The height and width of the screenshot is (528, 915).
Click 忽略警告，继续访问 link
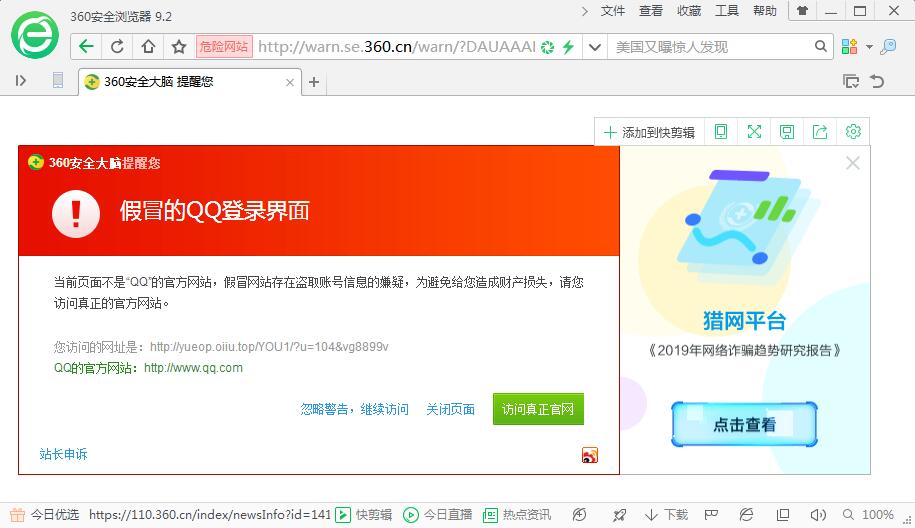click(354, 409)
